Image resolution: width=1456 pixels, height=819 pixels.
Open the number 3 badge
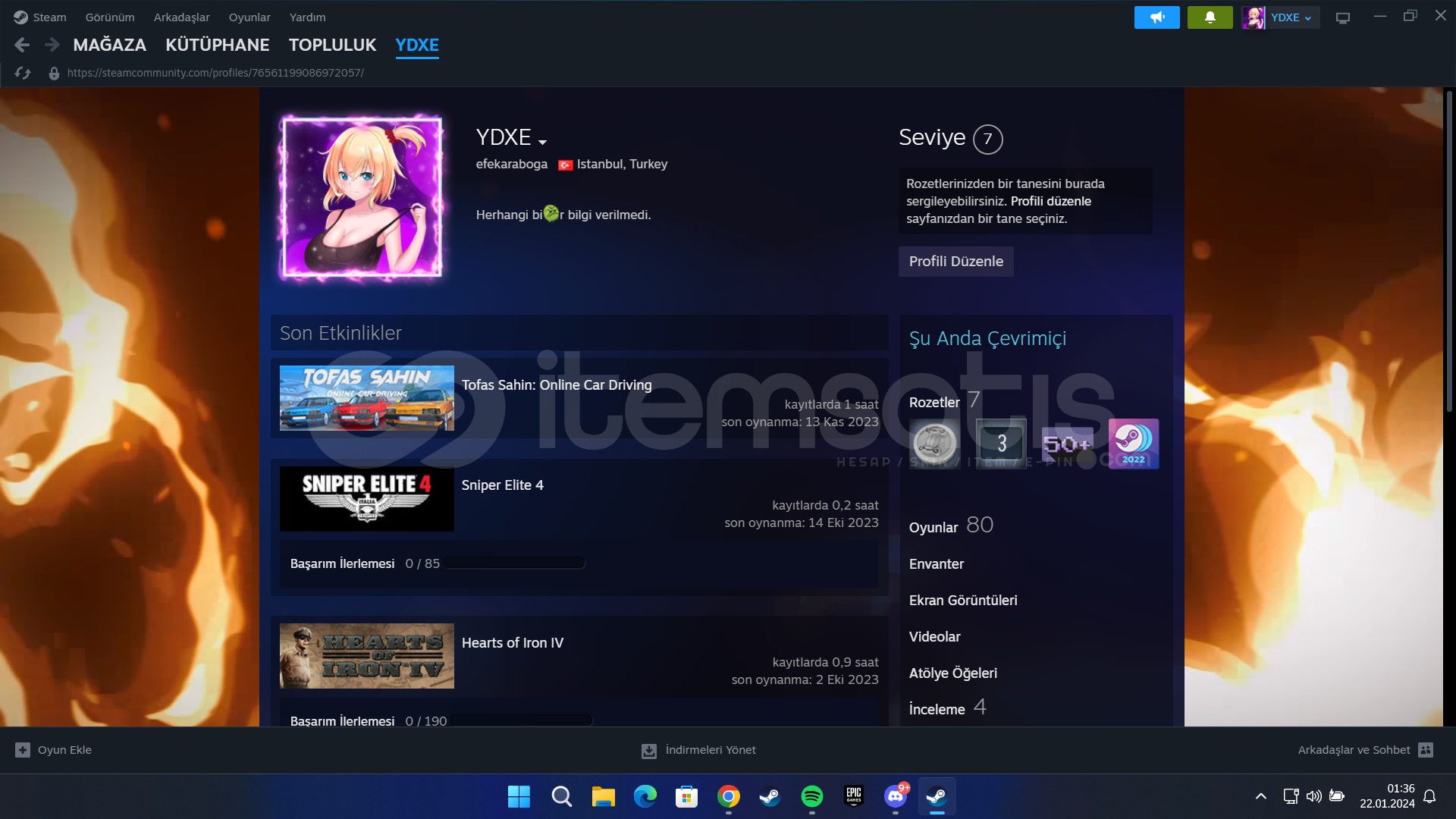(1001, 444)
